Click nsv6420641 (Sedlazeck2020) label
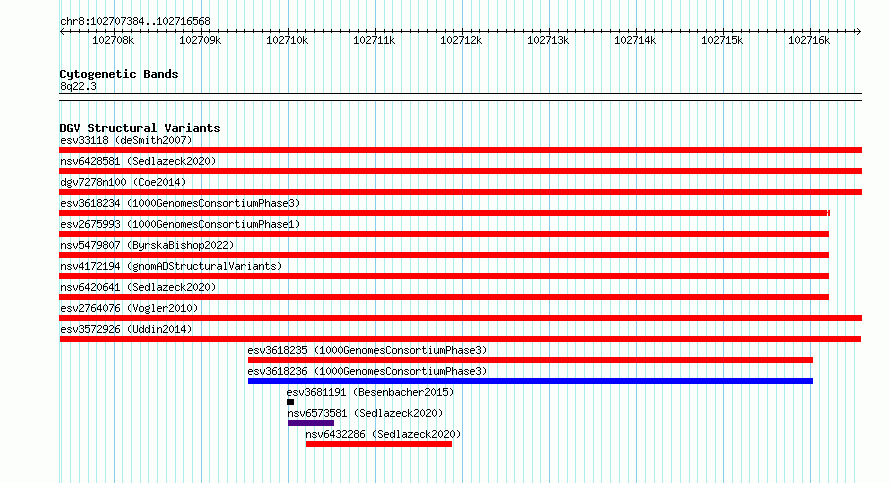 [x=138, y=287]
